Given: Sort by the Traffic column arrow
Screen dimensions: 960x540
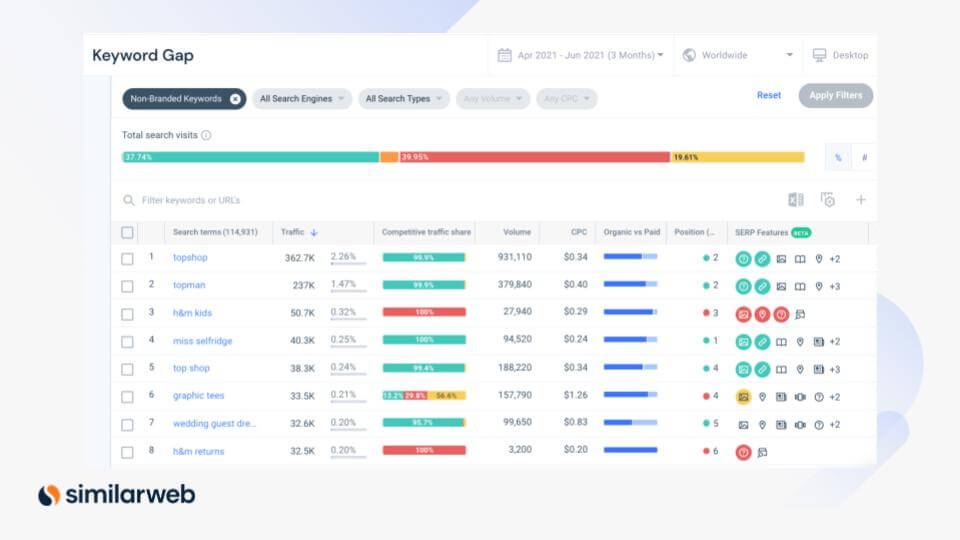Looking at the screenshot, I should click(314, 233).
